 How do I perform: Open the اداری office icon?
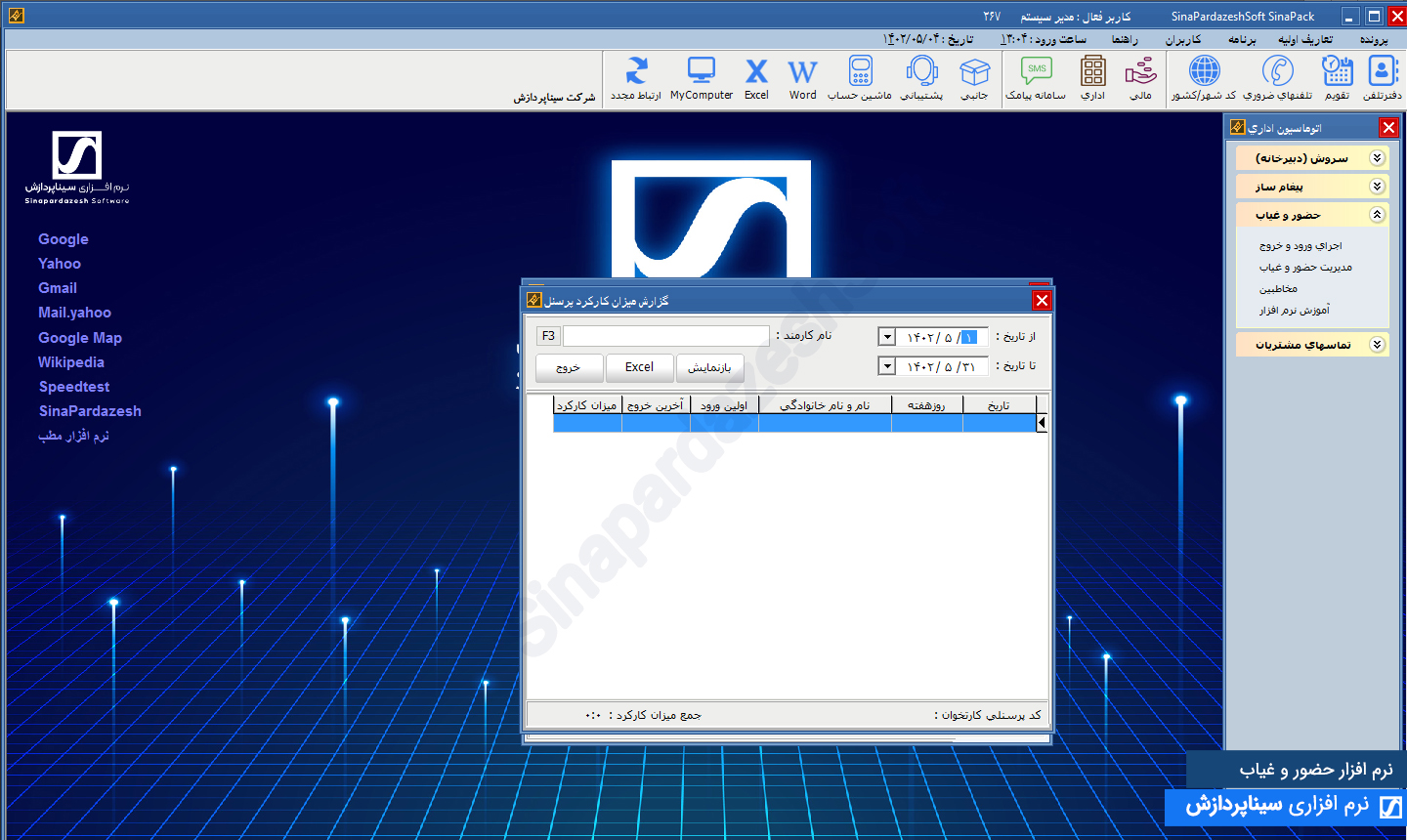[x=1093, y=78]
